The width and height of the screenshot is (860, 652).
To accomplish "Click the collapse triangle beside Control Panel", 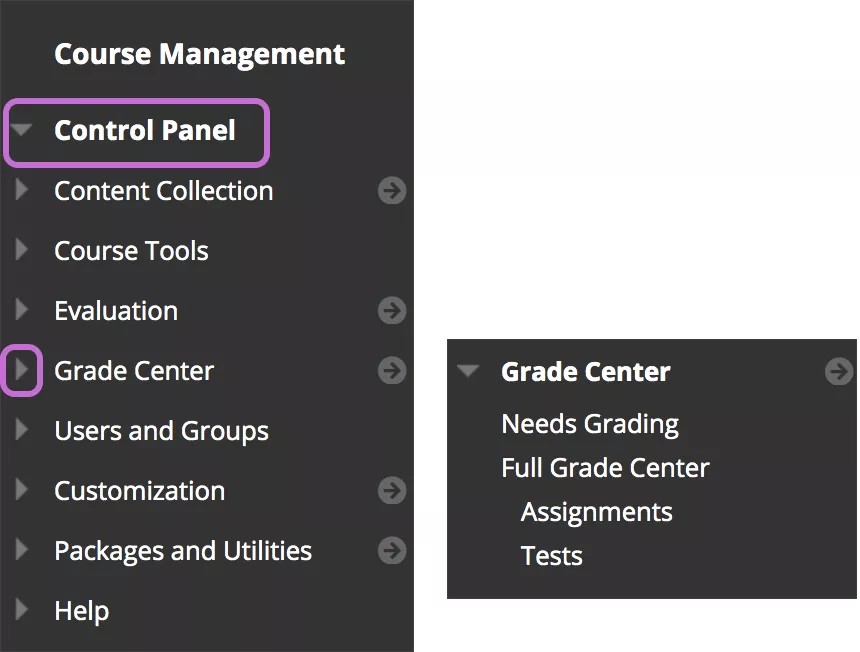I will (x=22, y=130).
